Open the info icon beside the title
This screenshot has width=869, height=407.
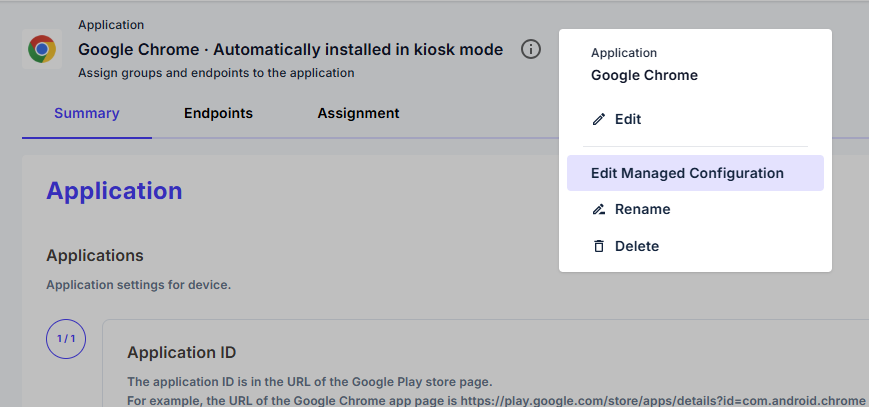pyautogui.click(x=531, y=49)
